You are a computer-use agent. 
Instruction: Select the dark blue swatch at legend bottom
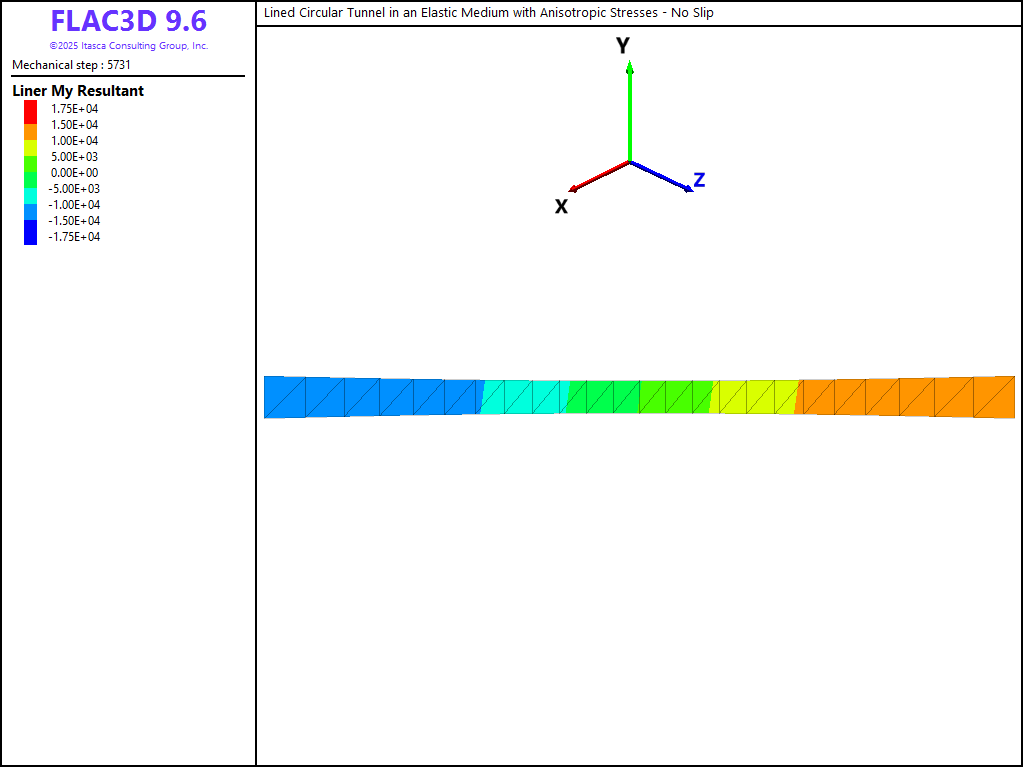pyautogui.click(x=30, y=236)
